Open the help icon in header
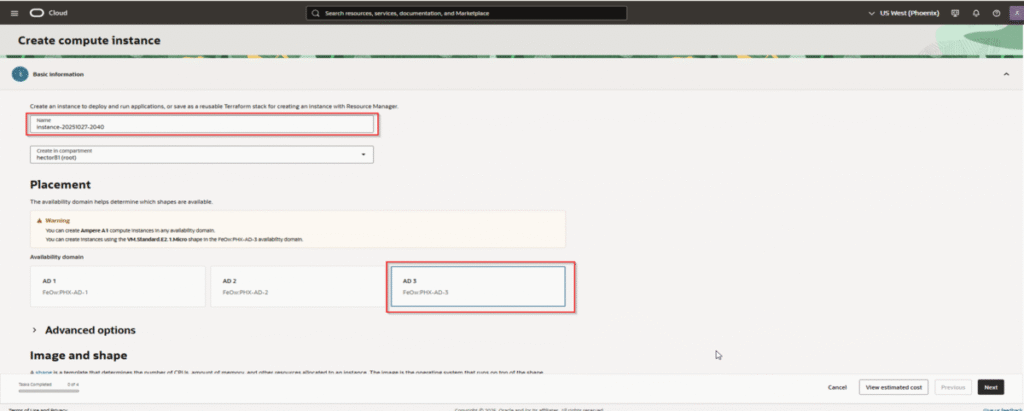The height and width of the screenshot is (411, 1024). click(x=994, y=13)
